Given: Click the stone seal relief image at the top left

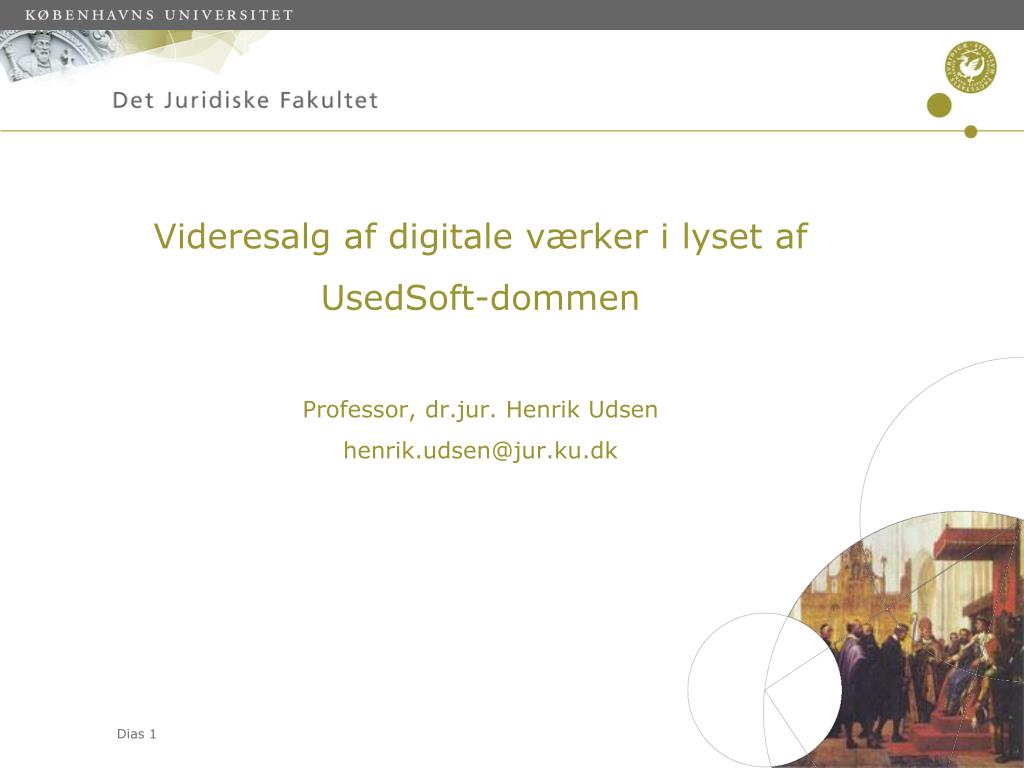Looking at the screenshot, I should pos(59,56).
